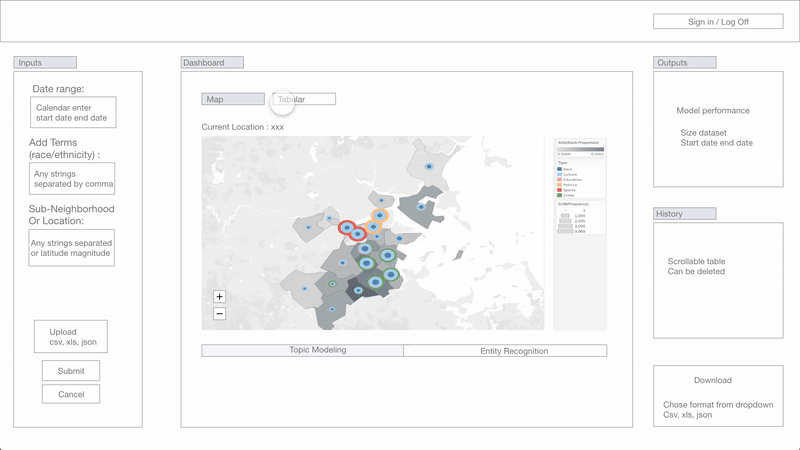Click the Race blue legend swatch
This screenshot has width=800, height=450.
[559, 169]
